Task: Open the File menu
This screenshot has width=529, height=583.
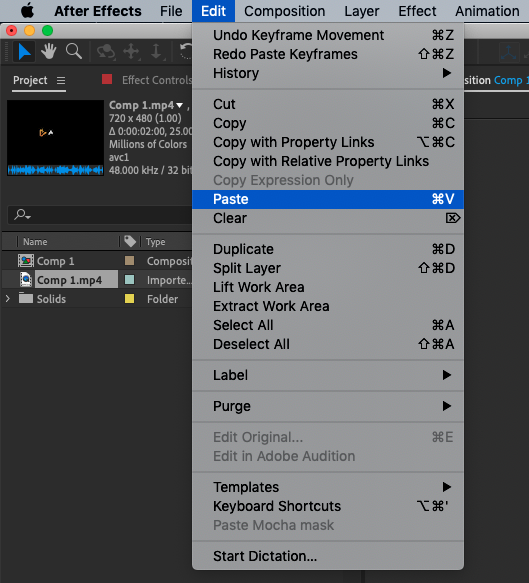Action: [x=171, y=11]
